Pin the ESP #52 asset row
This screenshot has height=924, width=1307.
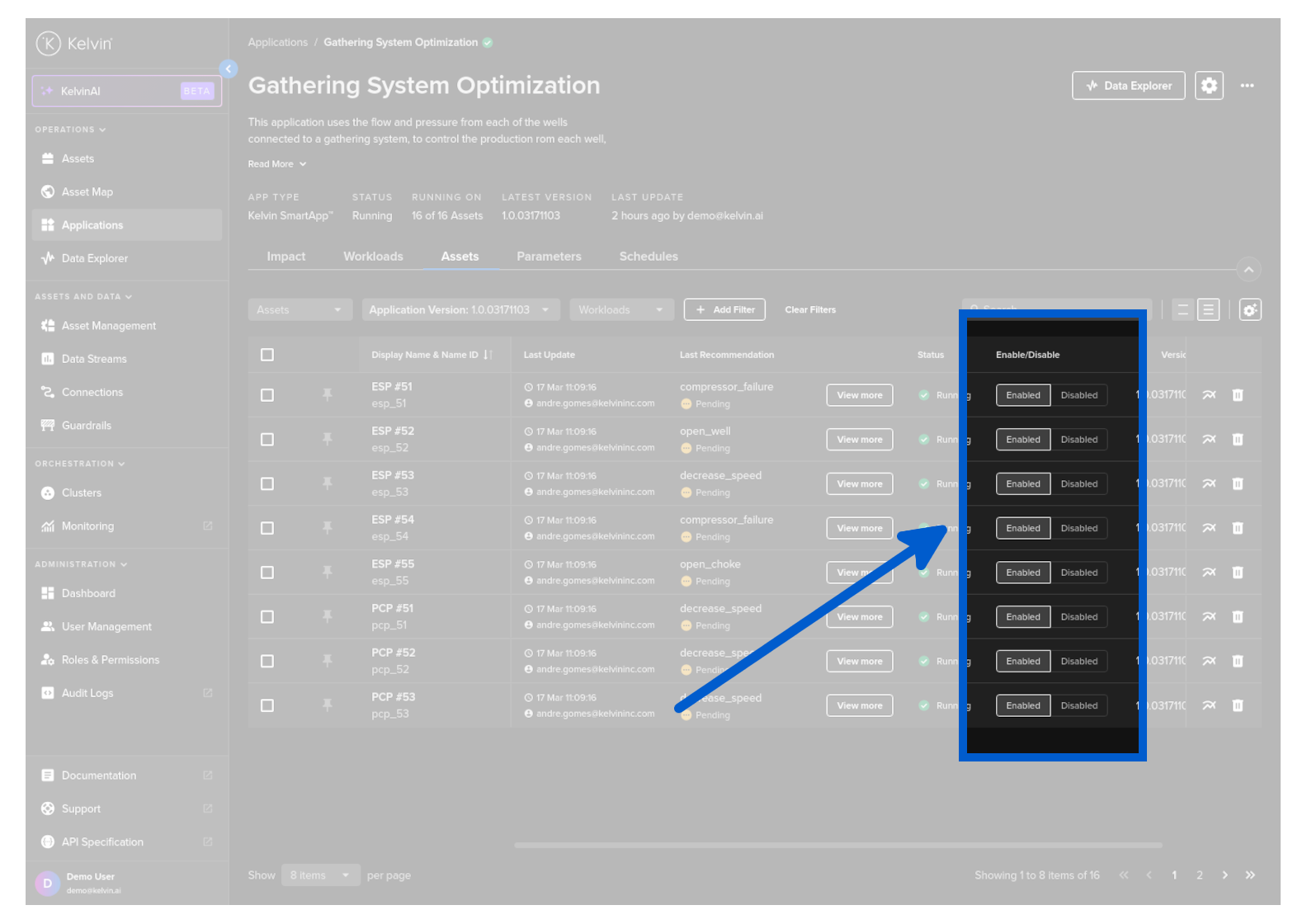point(328,439)
